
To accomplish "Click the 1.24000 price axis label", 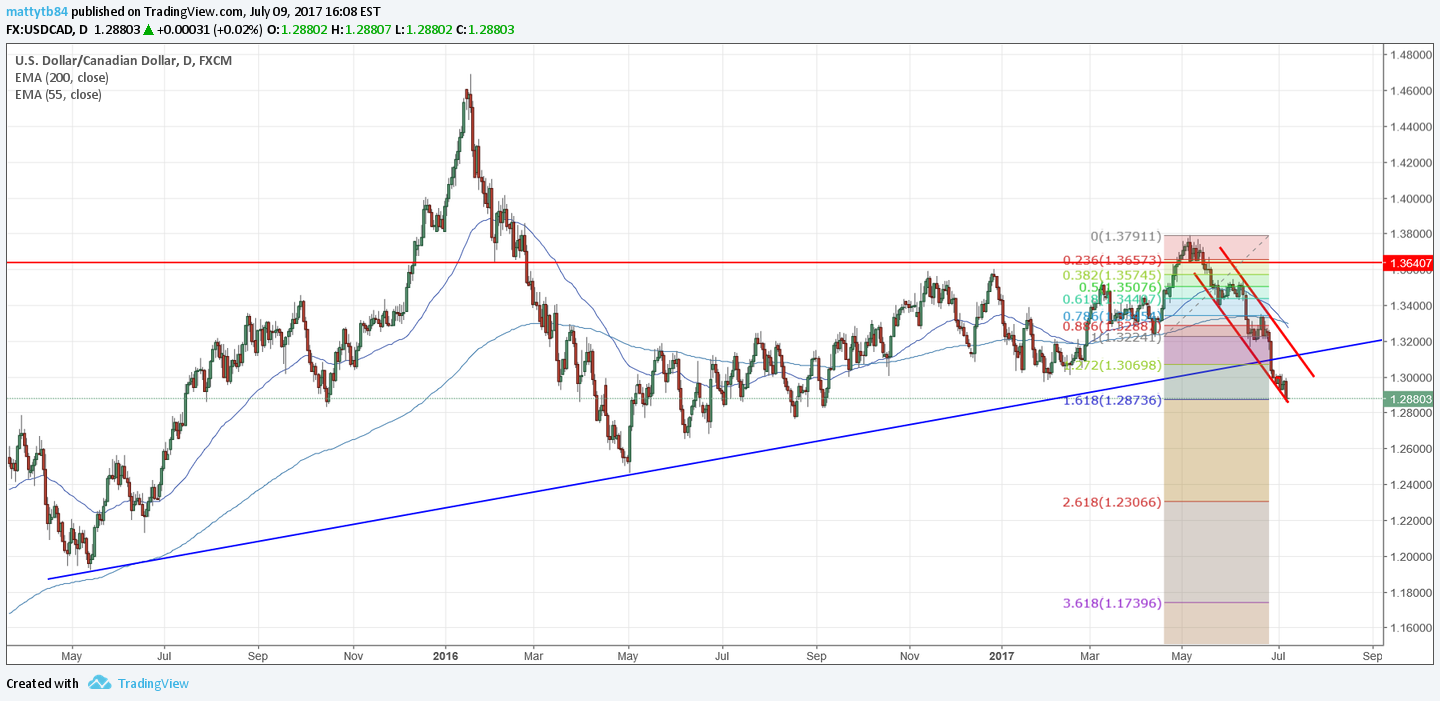I will click(1409, 485).
